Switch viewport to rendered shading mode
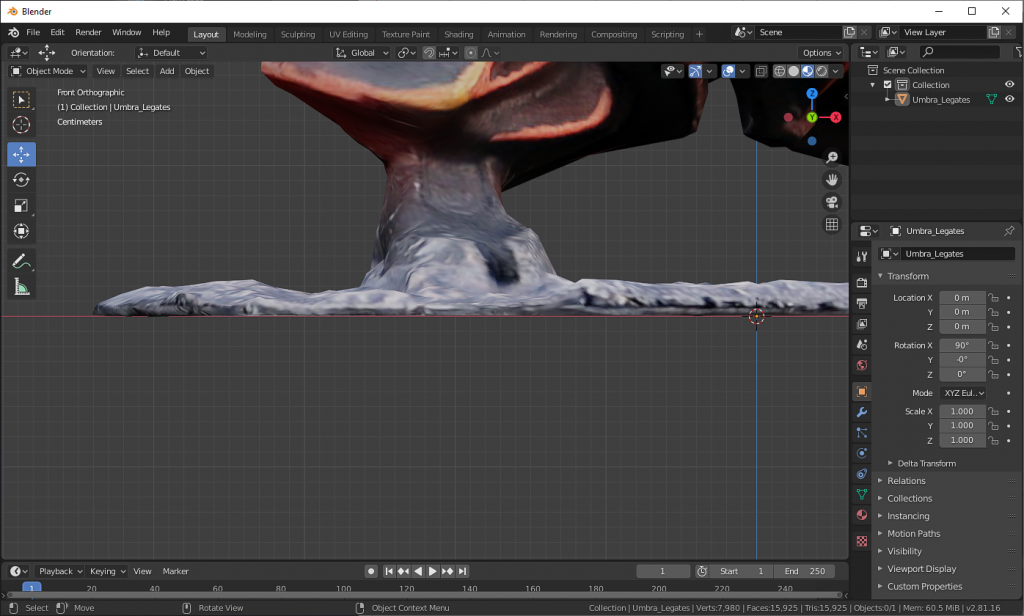Image resolution: width=1024 pixels, height=616 pixels. click(820, 71)
